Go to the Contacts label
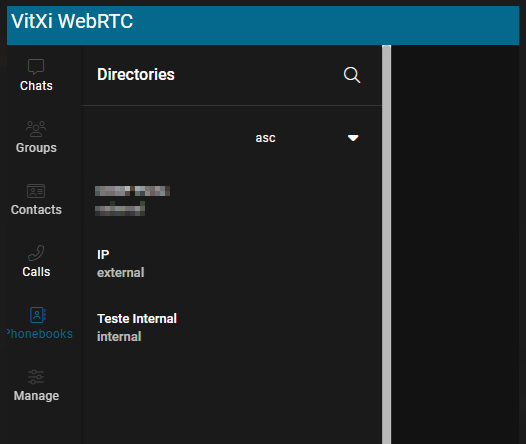The height and width of the screenshot is (444, 526). 36,210
